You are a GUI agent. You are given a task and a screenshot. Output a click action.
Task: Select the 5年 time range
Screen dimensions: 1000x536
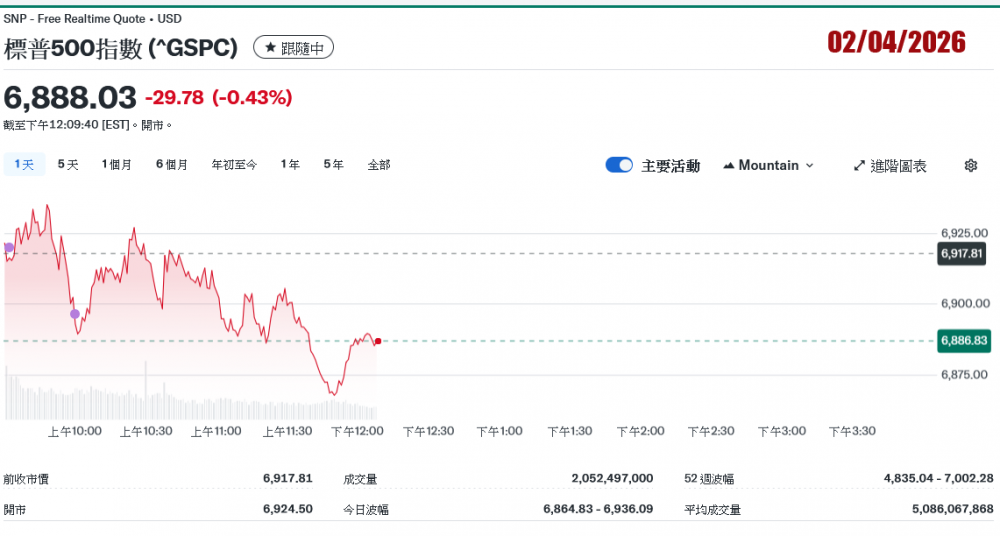coord(333,165)
